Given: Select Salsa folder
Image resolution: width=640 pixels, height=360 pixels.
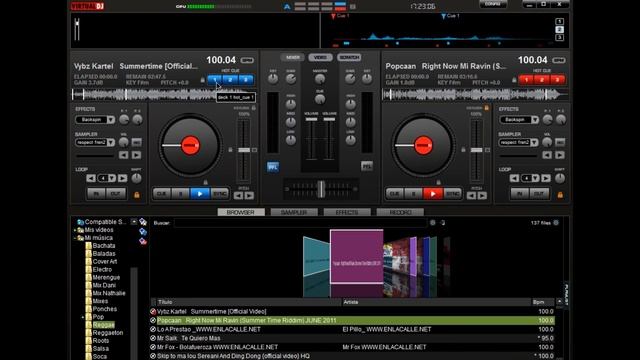Looking at the screenshot, I should click(100, 349).
